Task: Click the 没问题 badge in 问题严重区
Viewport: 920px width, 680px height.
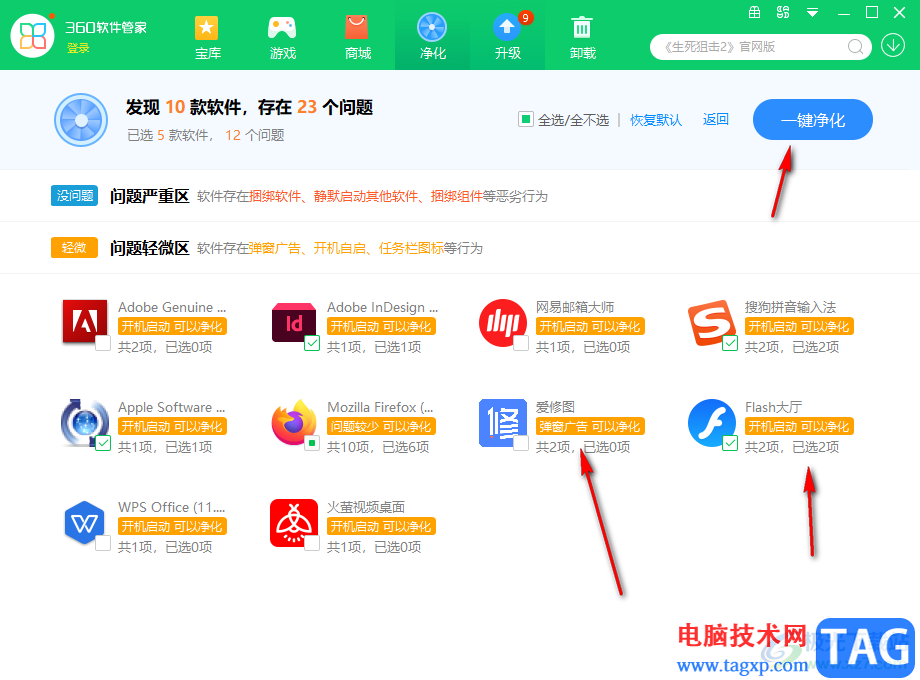Action: 75,195
